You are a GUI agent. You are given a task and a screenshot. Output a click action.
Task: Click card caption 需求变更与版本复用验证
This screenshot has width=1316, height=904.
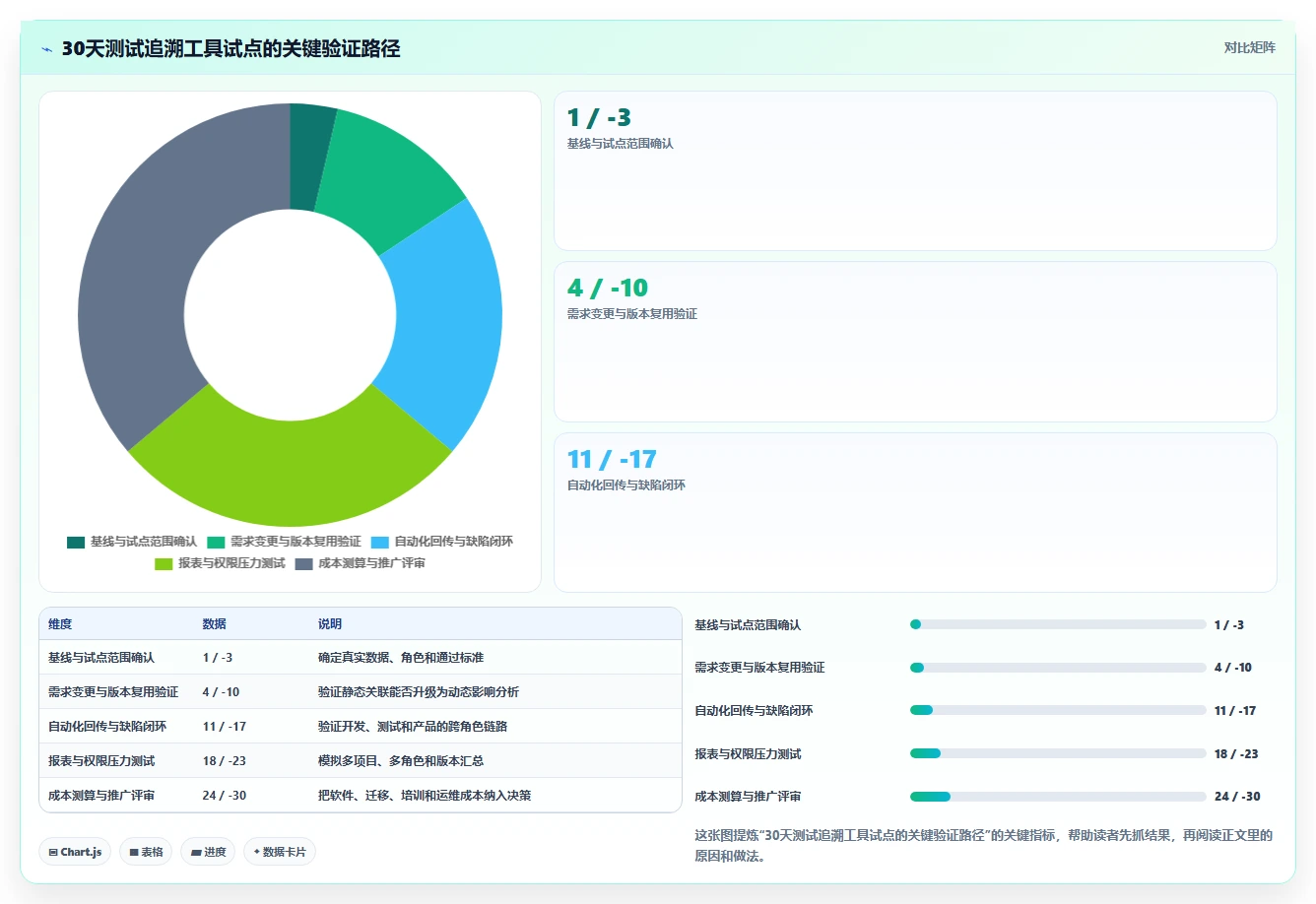(x=631, y=314)
